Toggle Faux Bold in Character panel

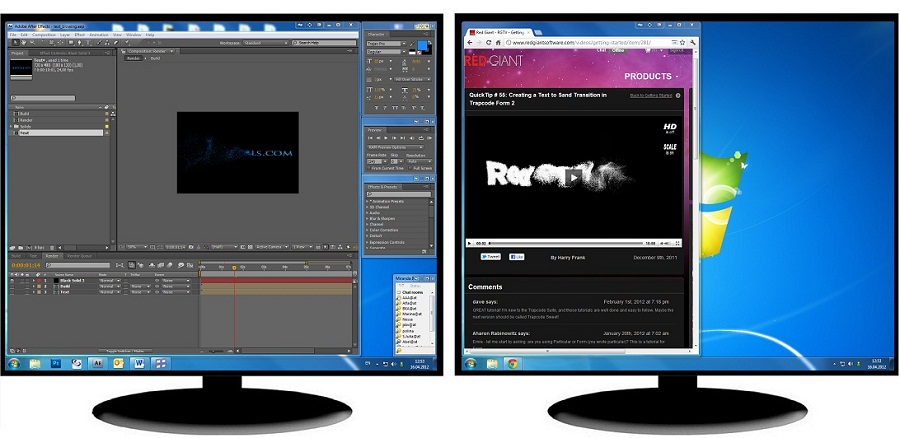[x=377, y=108]
